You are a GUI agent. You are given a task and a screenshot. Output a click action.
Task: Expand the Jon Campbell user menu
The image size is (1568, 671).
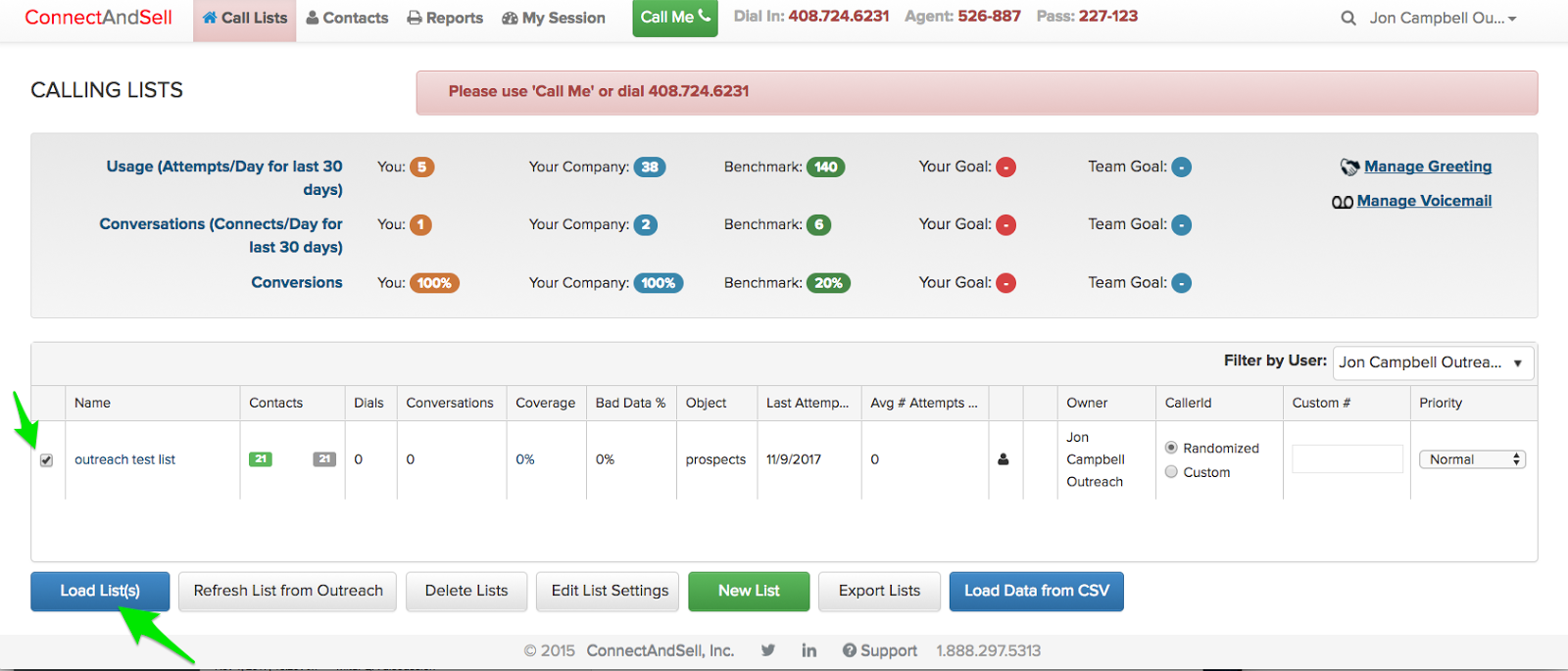(x=1443, y=18)
